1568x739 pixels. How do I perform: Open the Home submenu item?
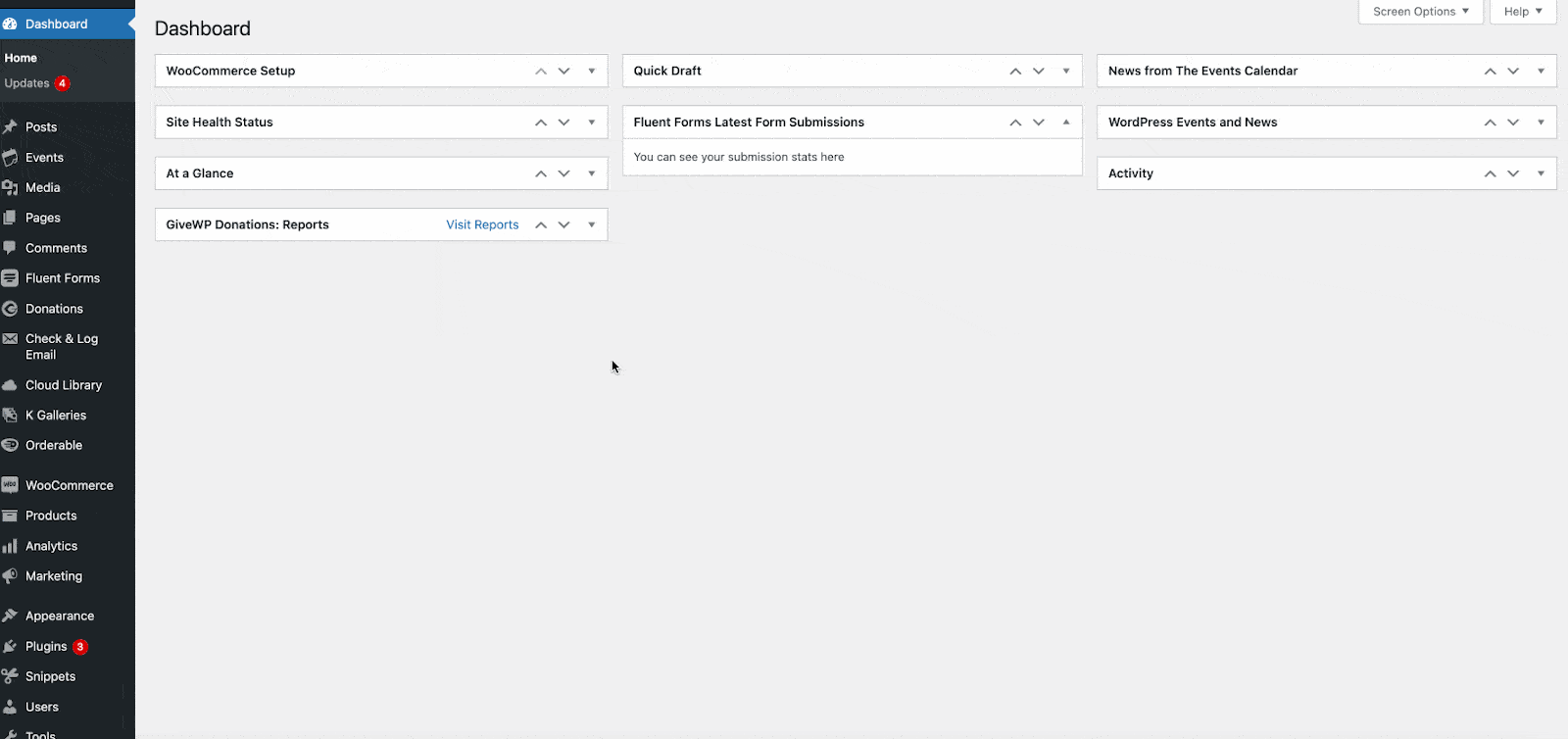pos(21,58)
